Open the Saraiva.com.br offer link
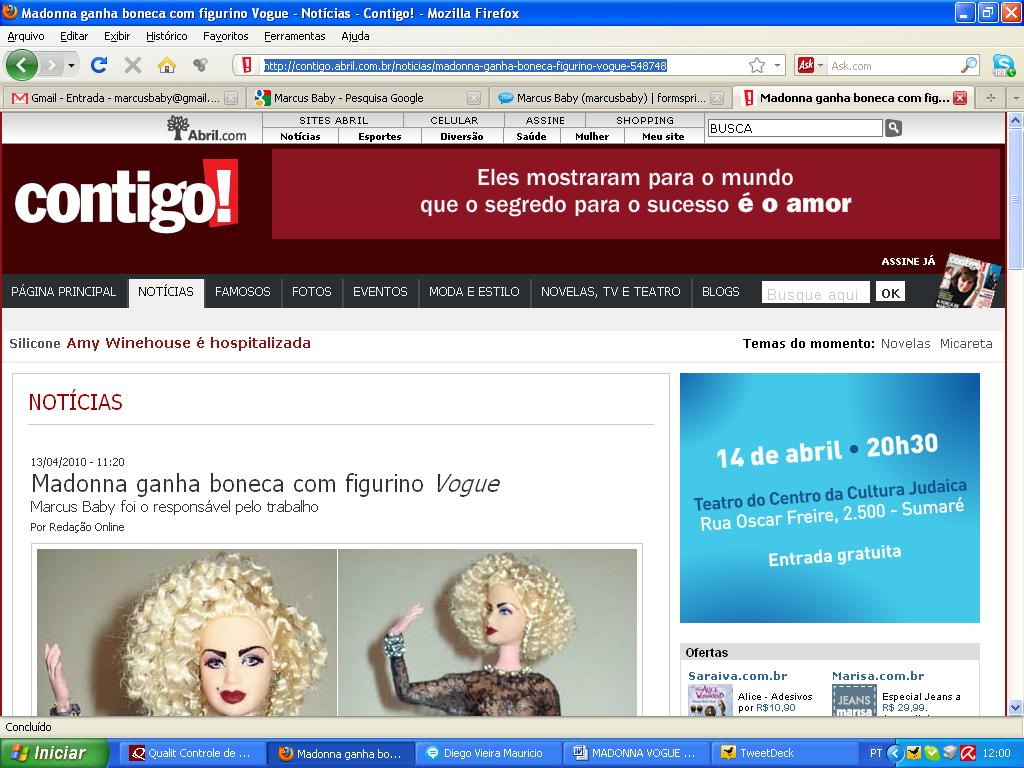This screenshot has height=768, width=1024. (x=737, y=676)
